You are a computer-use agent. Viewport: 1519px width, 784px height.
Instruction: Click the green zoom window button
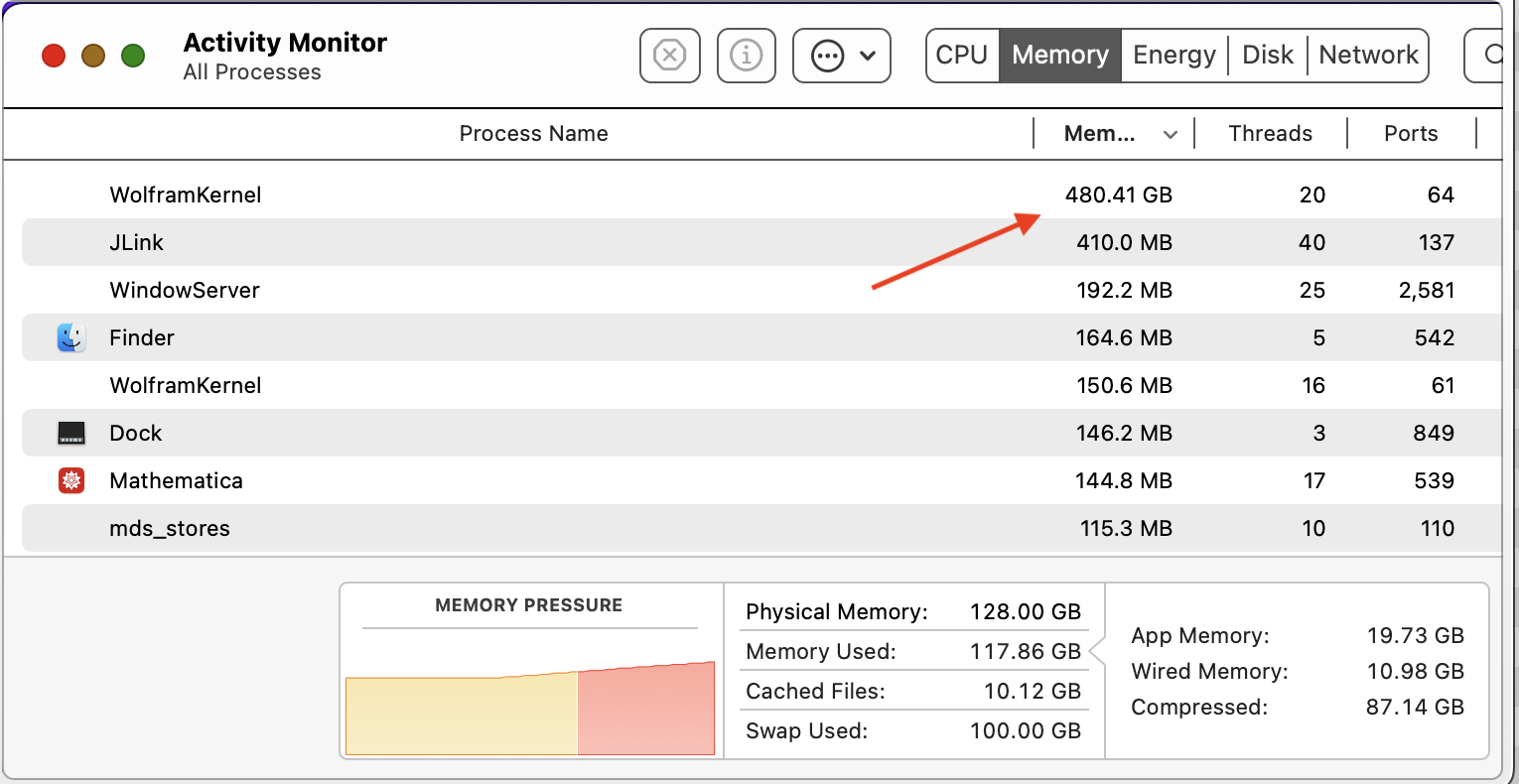click(x=133, y=56)
